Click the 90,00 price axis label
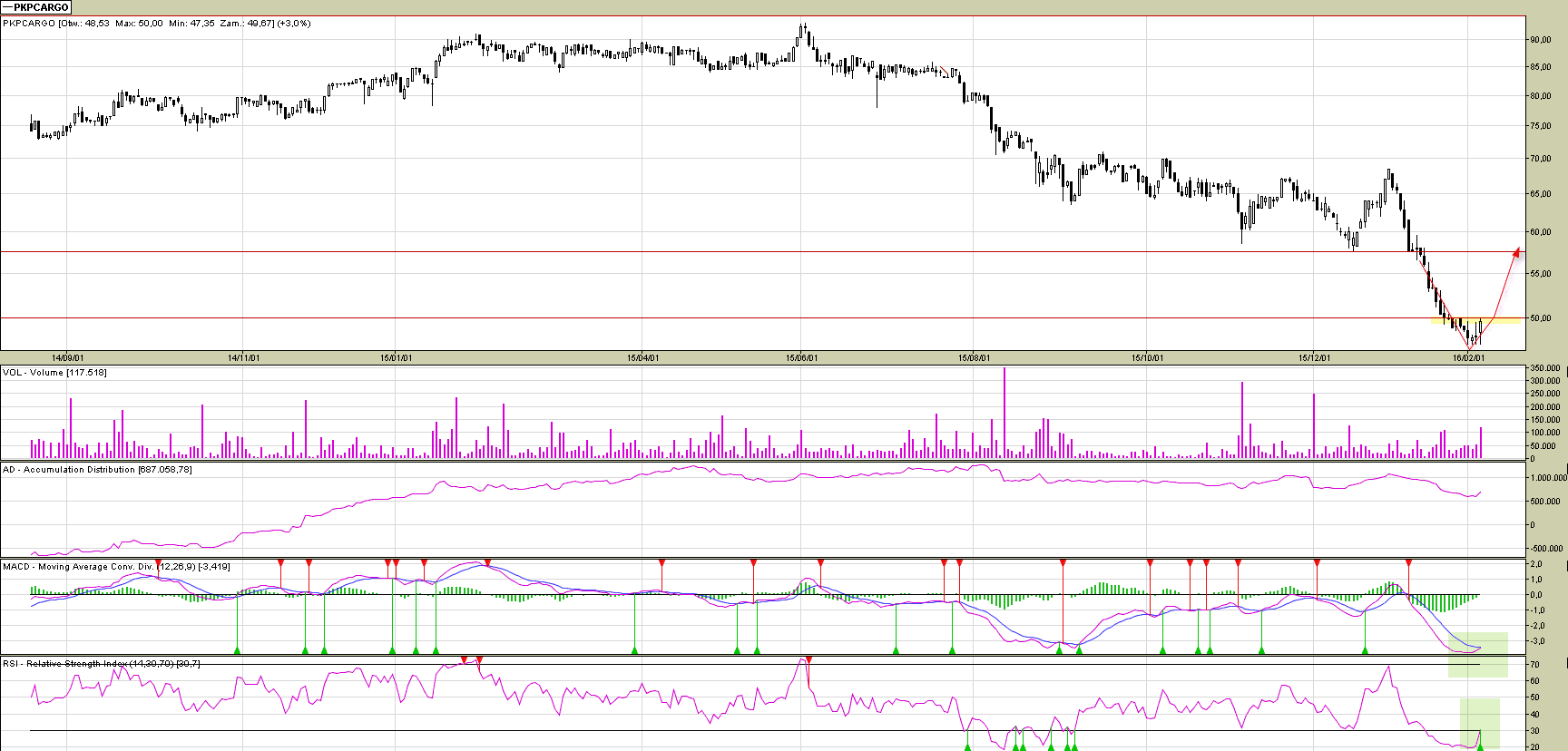This screenshot has height=751, width=1568. point(1541,40)
